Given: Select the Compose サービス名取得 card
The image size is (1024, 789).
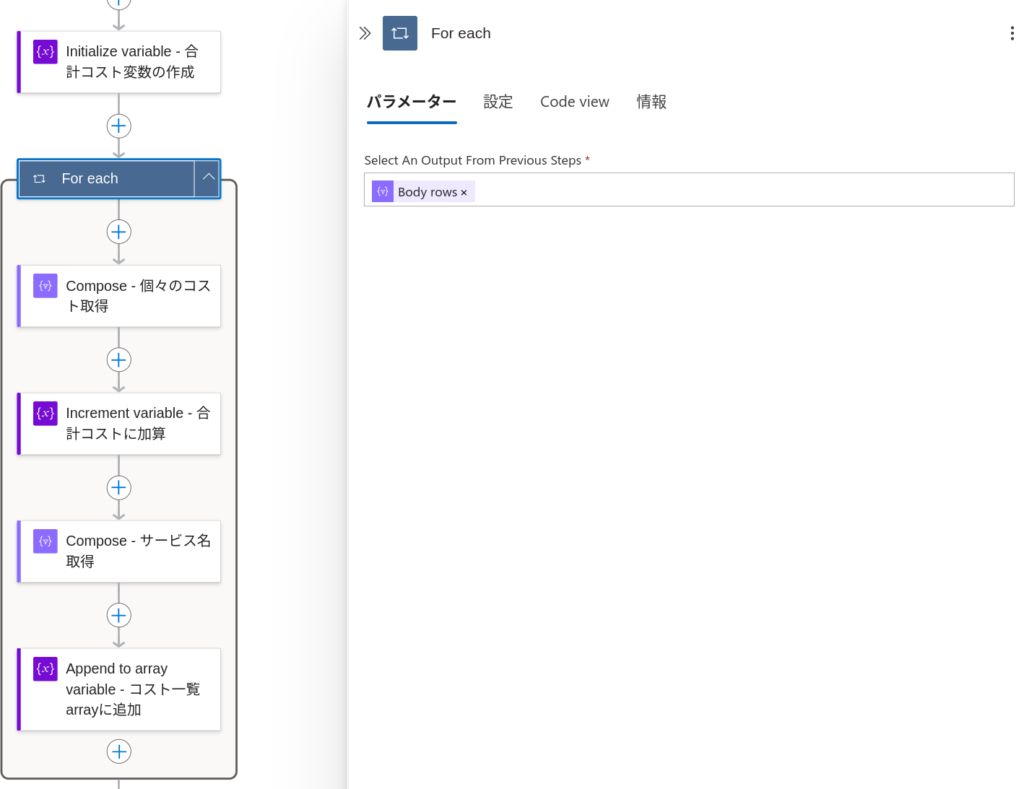Looking at the screenshot, I should [x=119, y=551].
